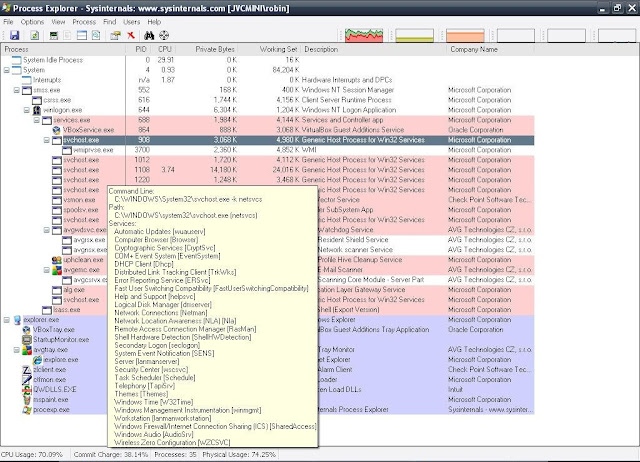Click the binoculars Find Handle icon

tap(149, 36)
